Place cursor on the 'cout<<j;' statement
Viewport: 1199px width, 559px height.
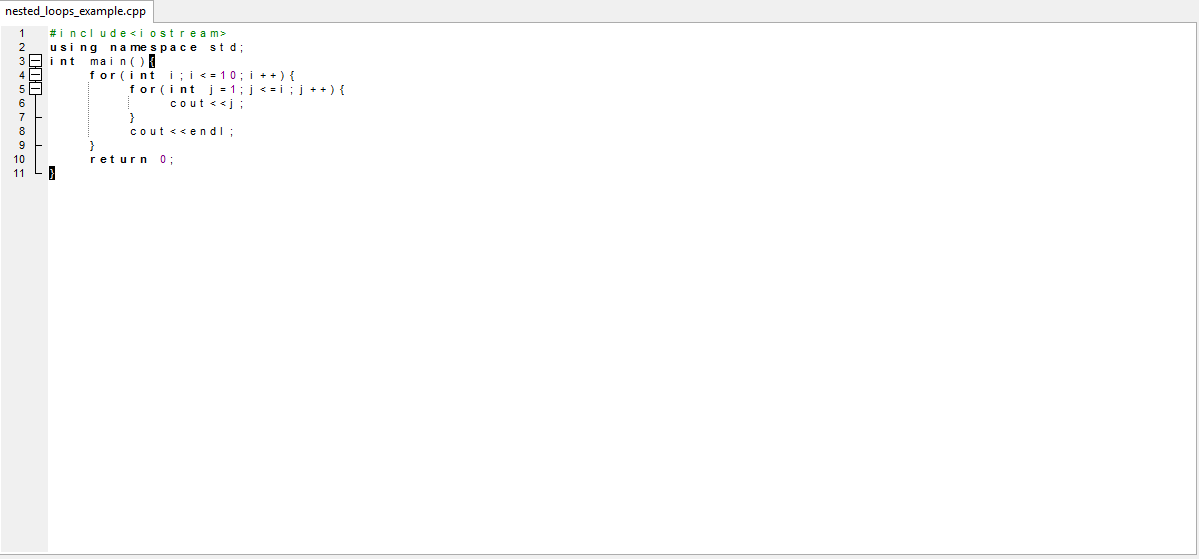(x=207, y=103)
